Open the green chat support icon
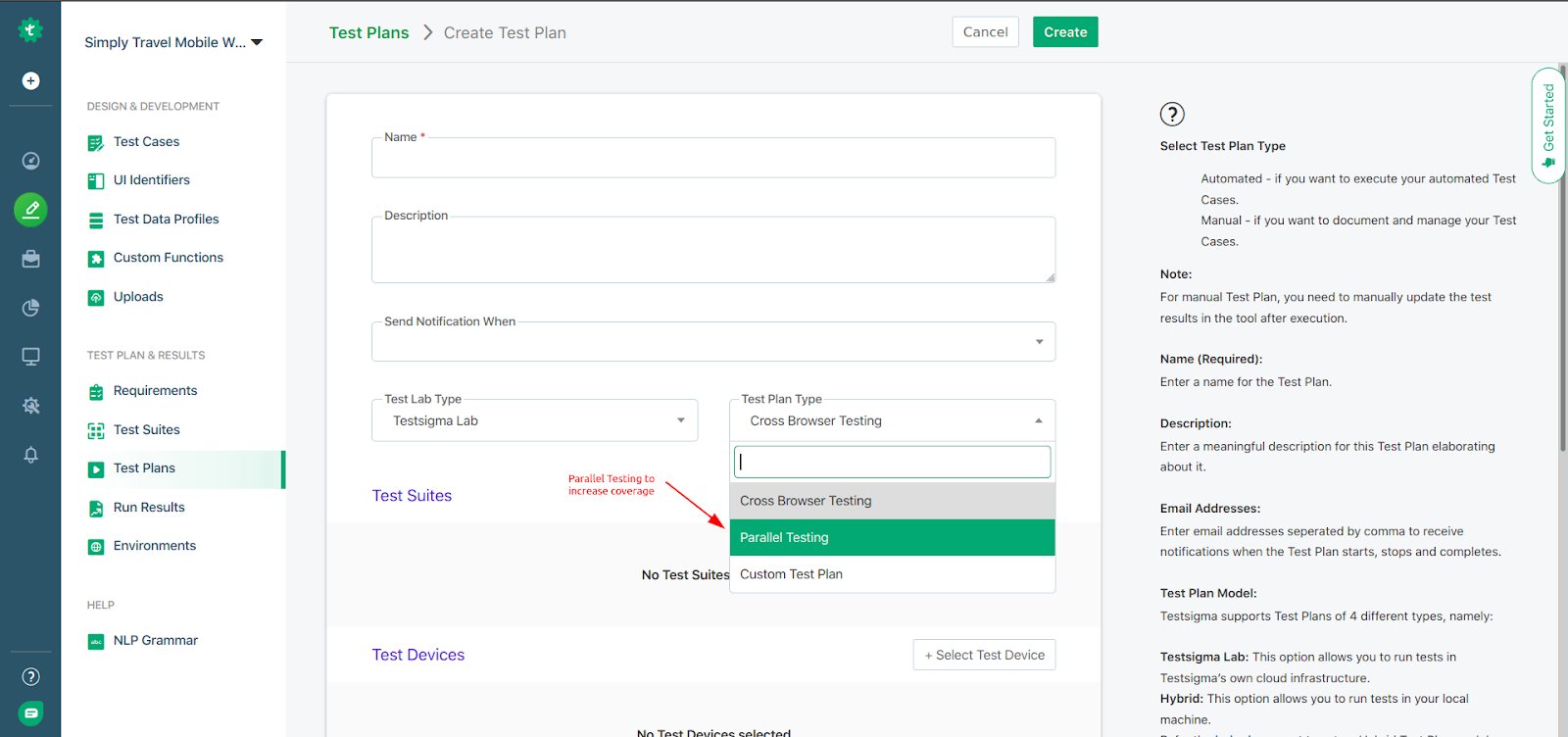Image resolution: width=1568 pixels, height=737 pixels. pyautogui.click(x=30, y=713)
